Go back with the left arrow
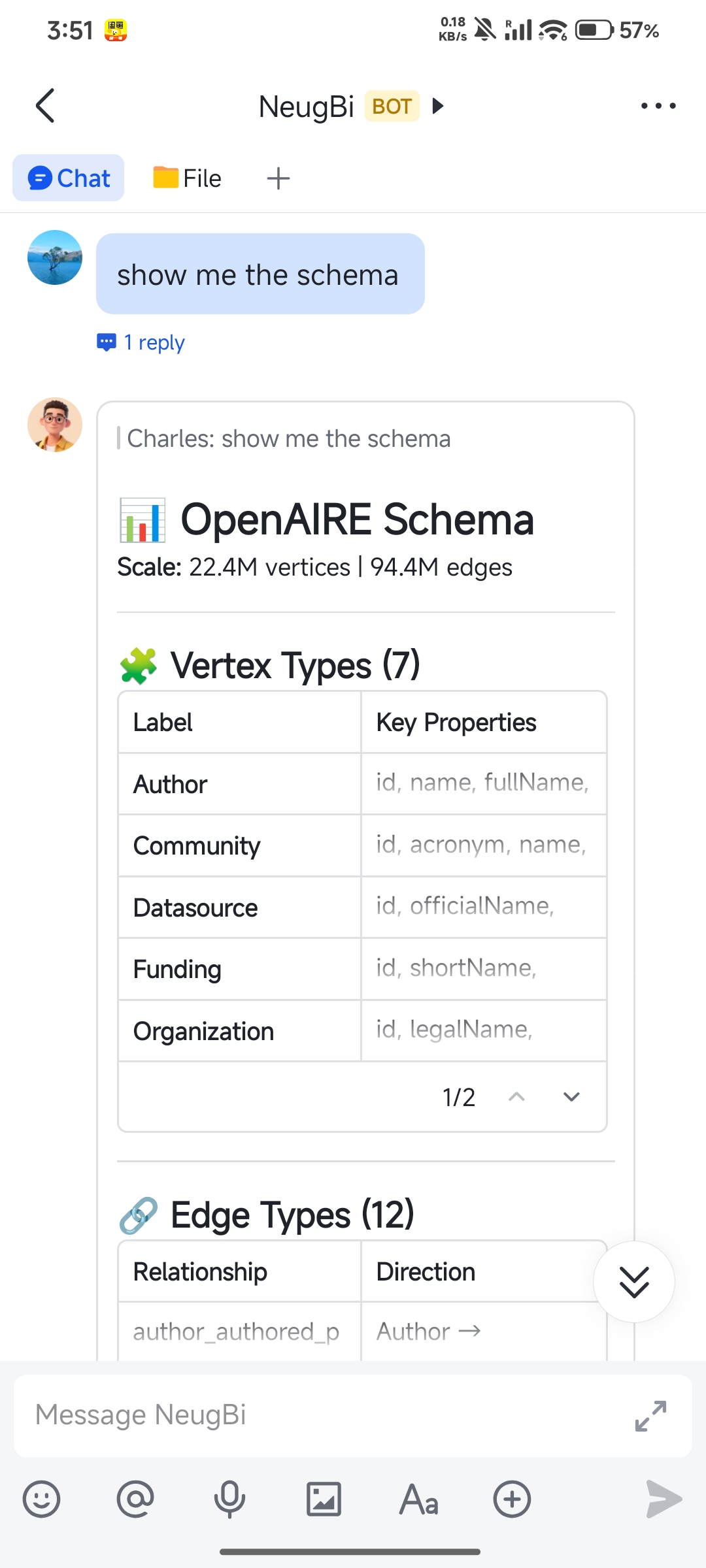This screenshot has height=1568, width=706. coord(45,105)
